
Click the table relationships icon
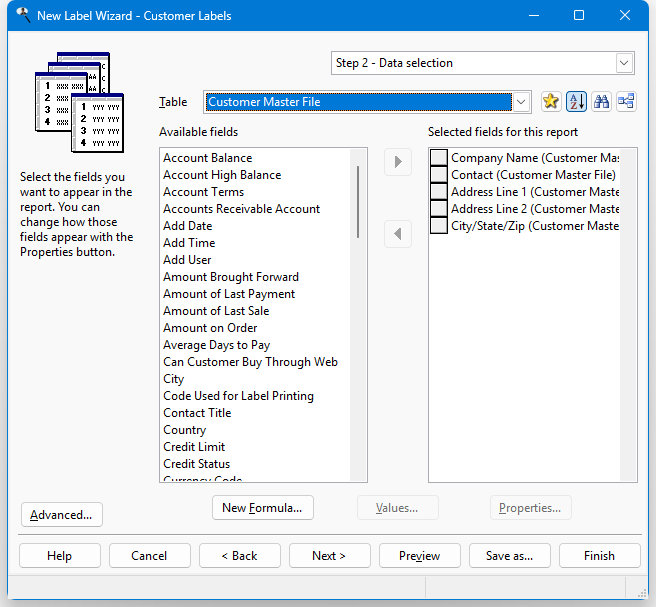626,101
